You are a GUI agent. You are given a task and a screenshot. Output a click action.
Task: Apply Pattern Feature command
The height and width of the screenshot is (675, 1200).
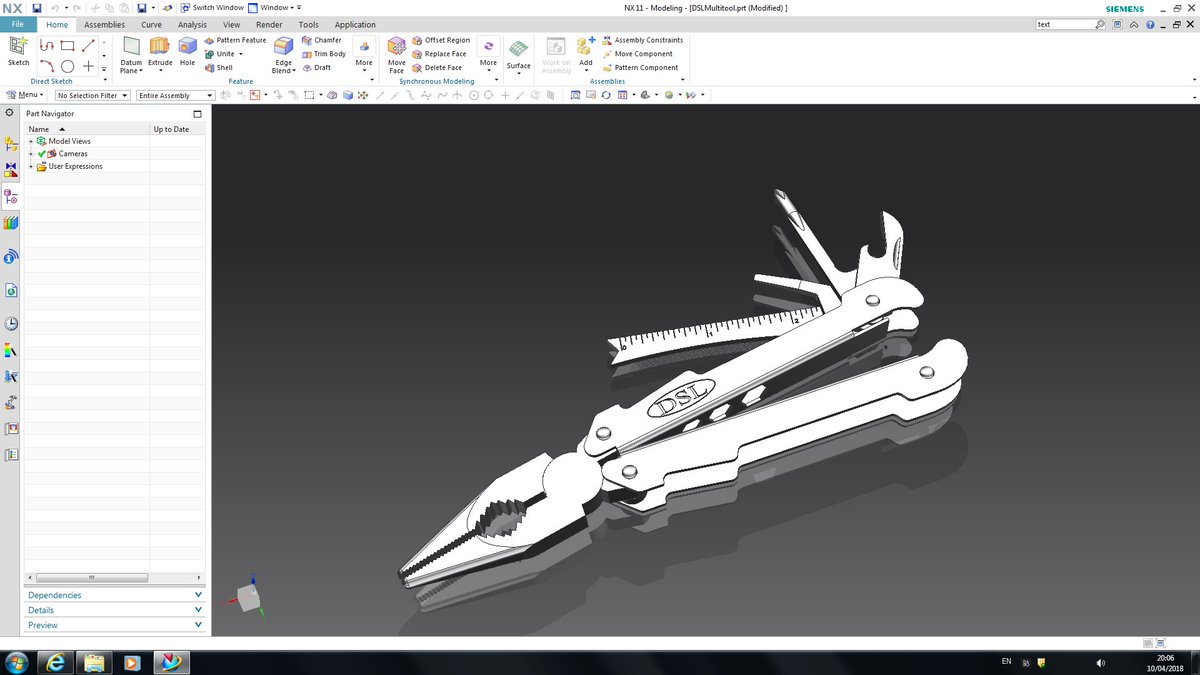point(235,40)
